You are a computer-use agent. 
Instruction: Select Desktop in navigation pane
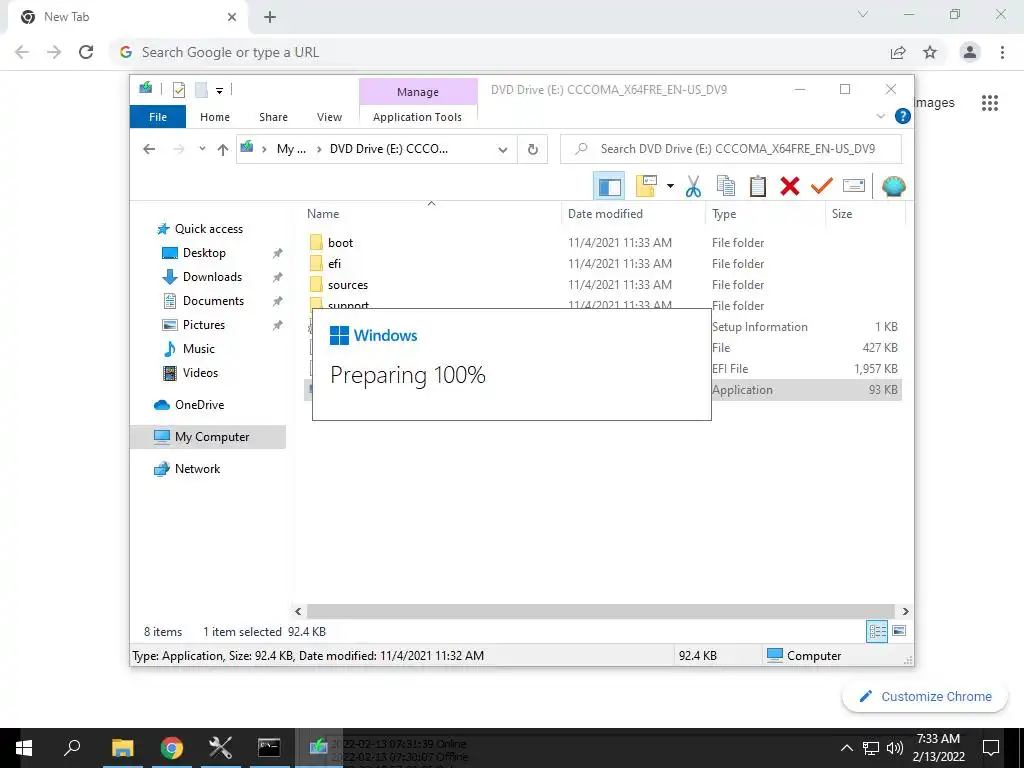click(x=204, y=253)
